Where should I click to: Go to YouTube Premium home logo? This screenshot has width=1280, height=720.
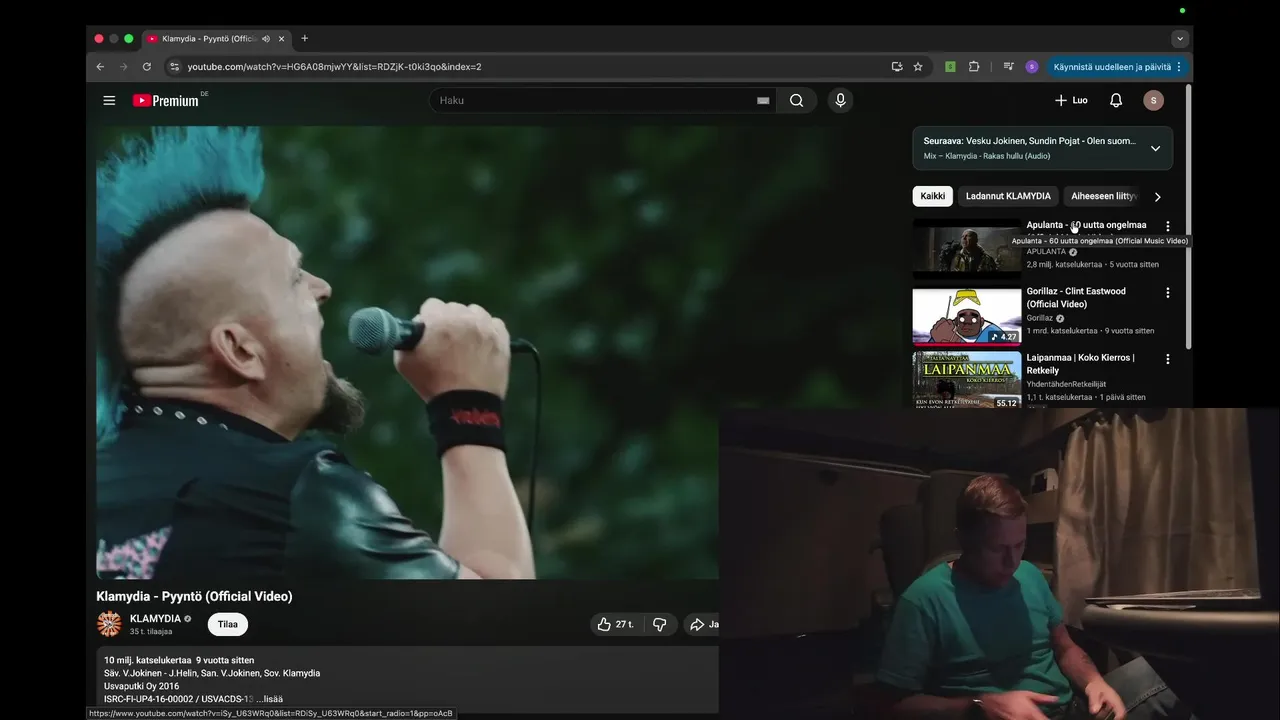(x=167, y=100)
